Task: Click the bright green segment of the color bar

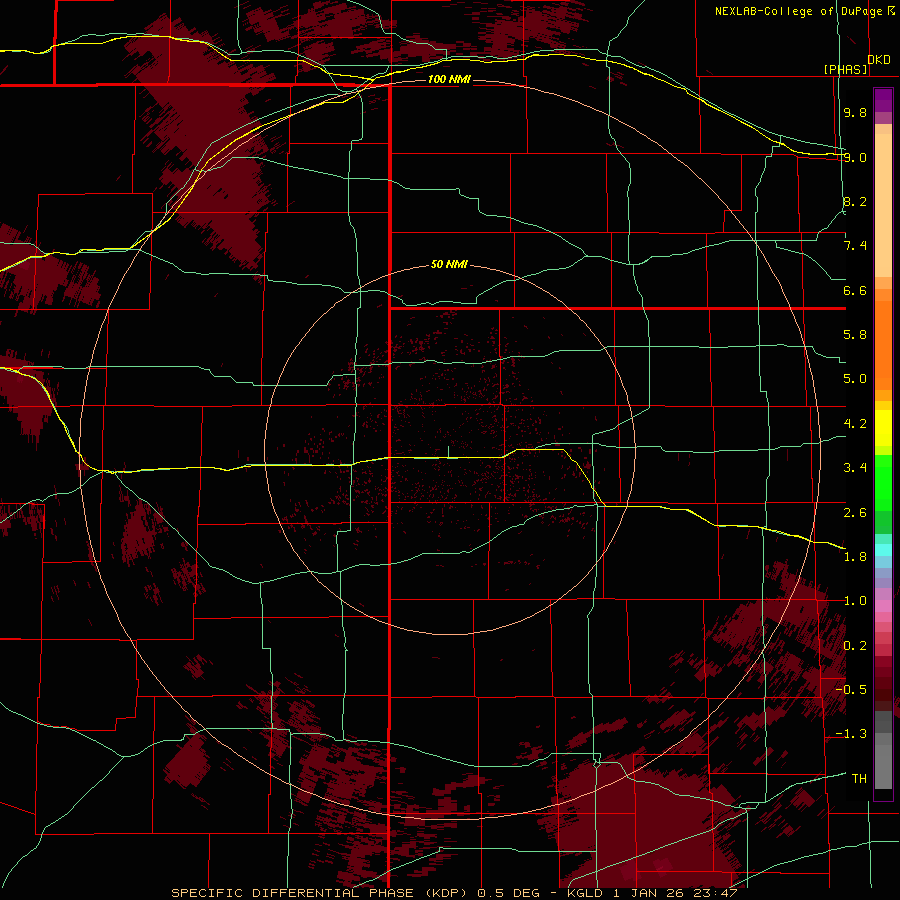Action: click(x=883, y=482)
